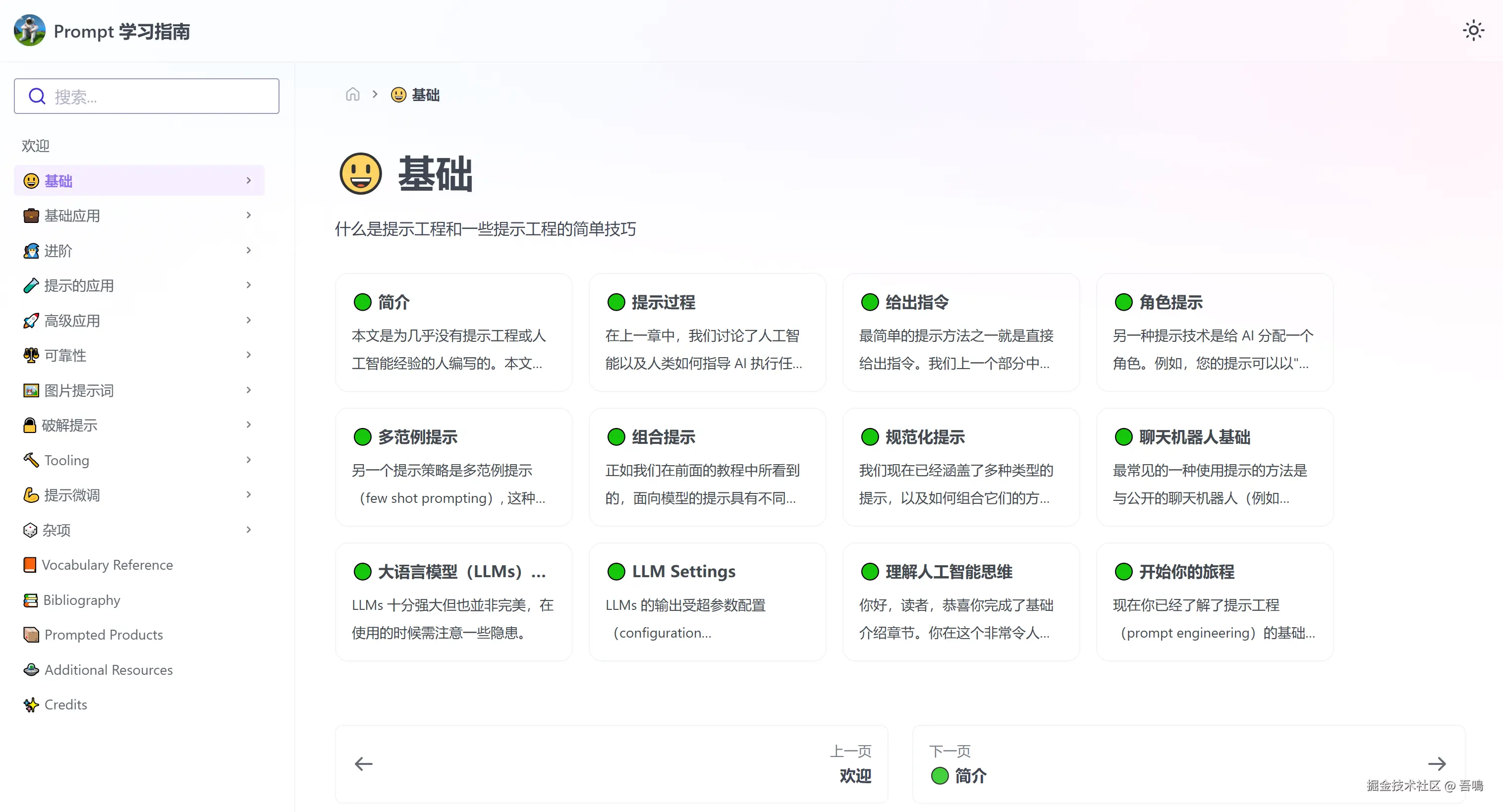The width and height of the screenshot is (1503, 812).
Task: Toggle the light/dark theme sun icon
Action: tap(1473, 30)
